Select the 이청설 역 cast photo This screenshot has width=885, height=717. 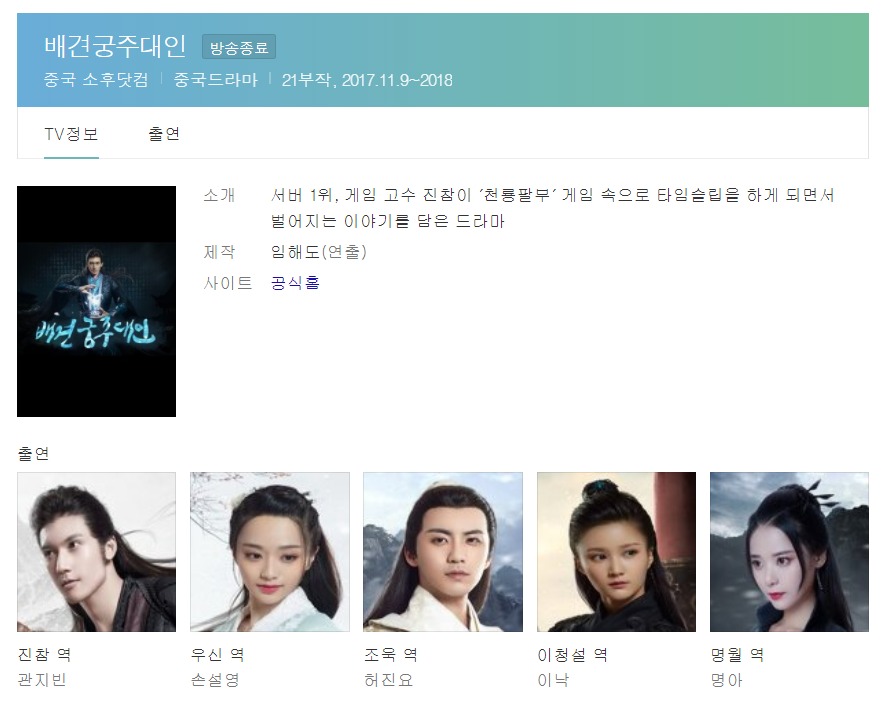coord(616,552)
